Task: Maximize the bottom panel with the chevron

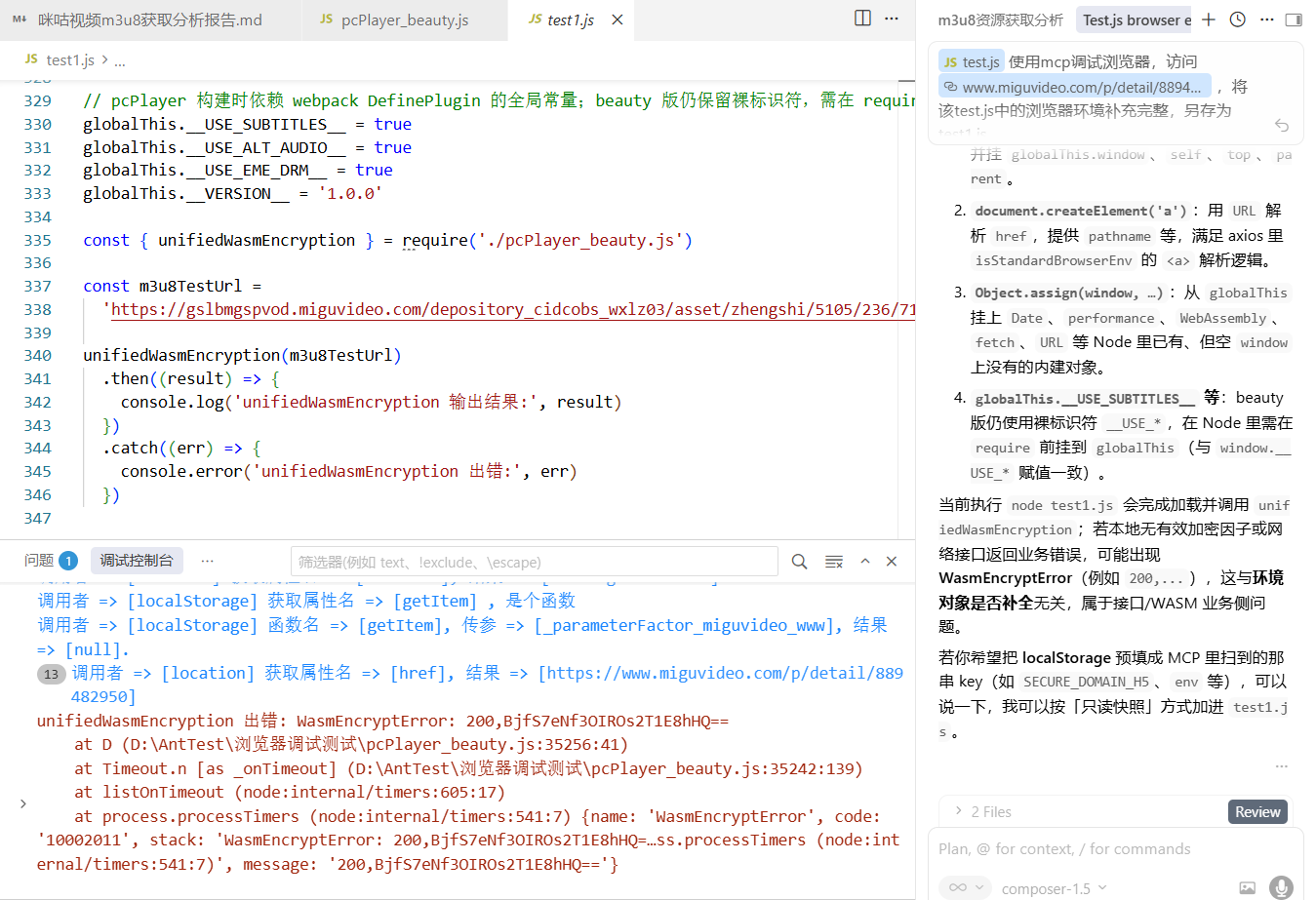Action: (864, 562)
